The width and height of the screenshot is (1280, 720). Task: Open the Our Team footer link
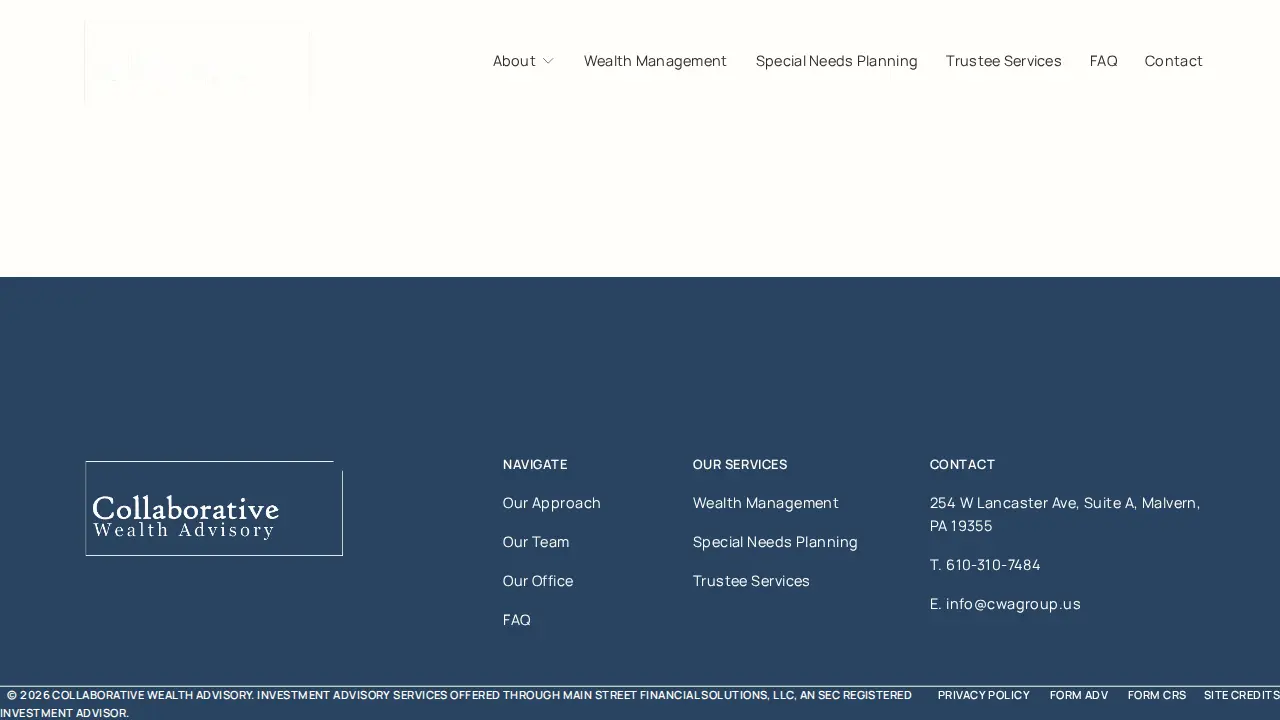click(x=536, y=542)
